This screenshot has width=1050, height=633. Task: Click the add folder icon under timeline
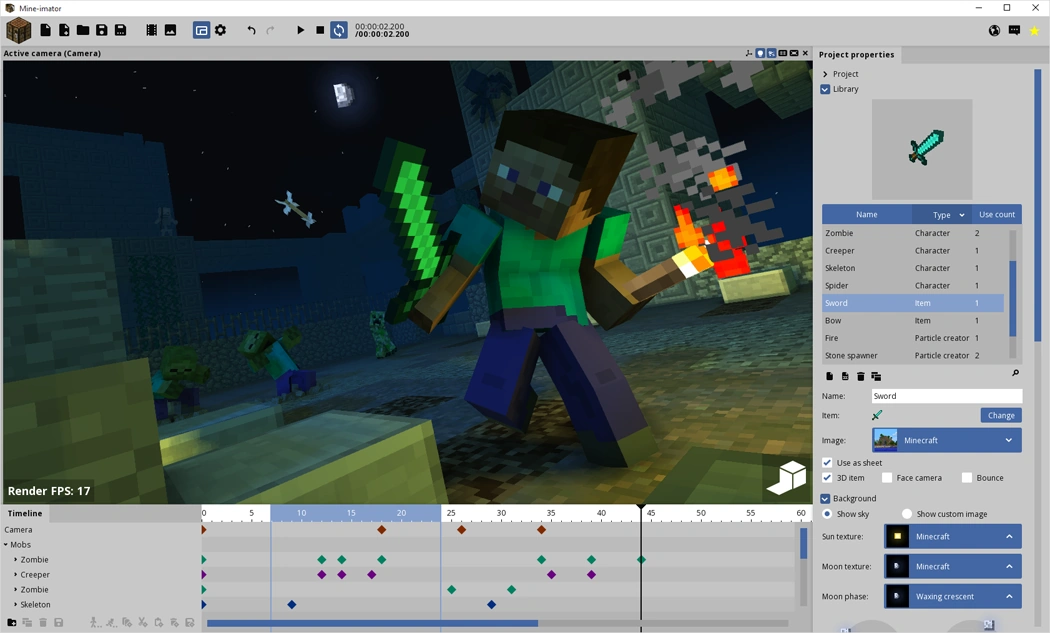pyautogui.click(x=12, y=623)
